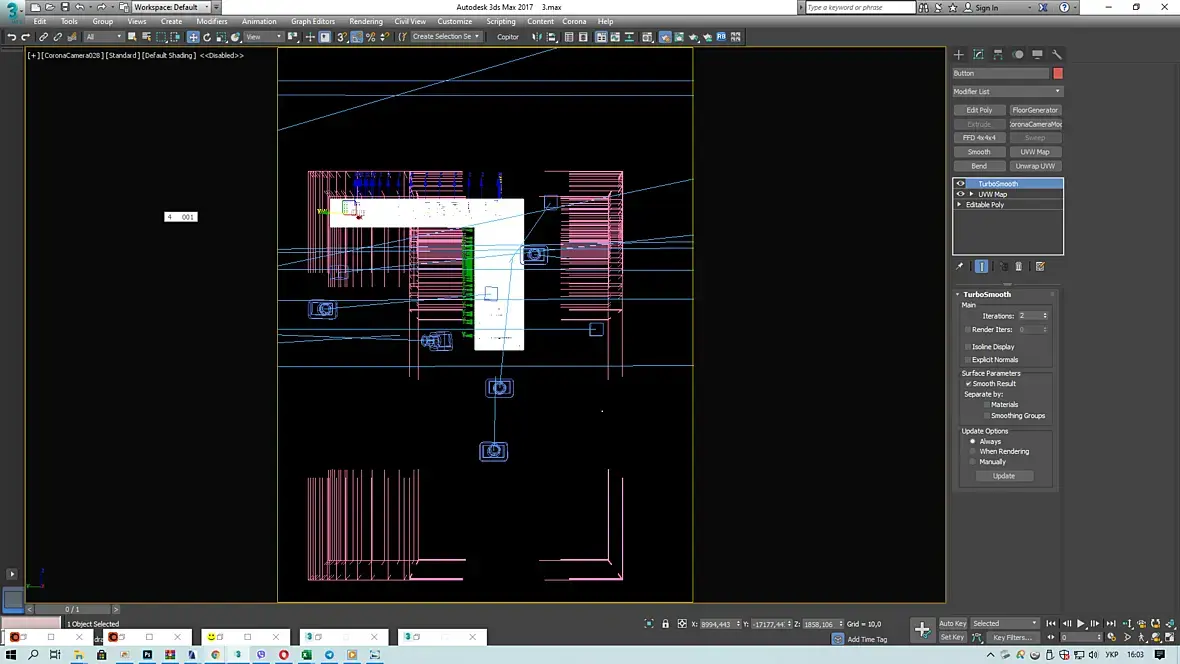The height and width of the screenshot is (664, 1180).
Task: Open the Create tab in command panel
Action: (958, 55)
